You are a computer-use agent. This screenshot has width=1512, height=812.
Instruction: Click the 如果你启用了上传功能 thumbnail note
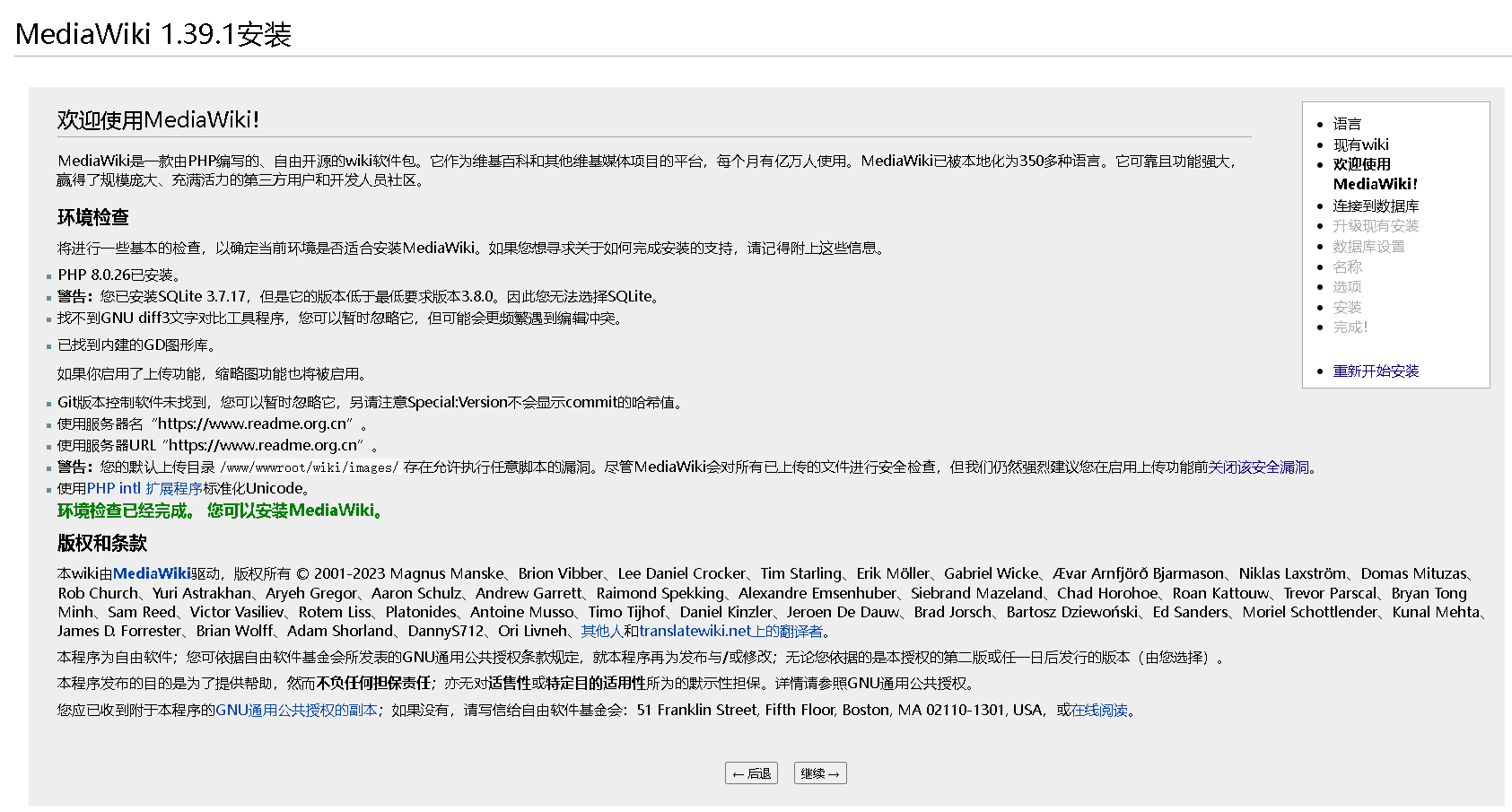(212, 373)
